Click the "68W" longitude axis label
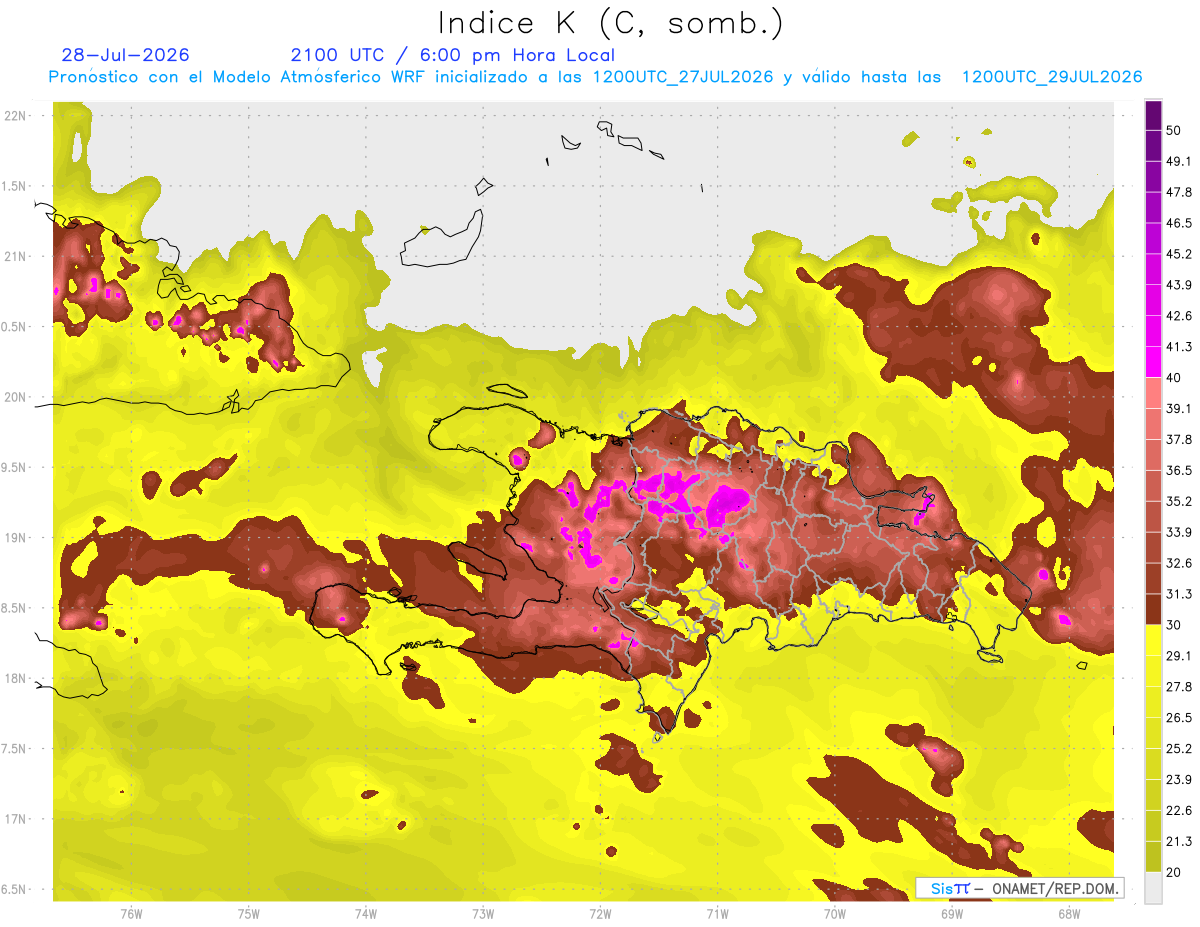 pos(1069,914)
